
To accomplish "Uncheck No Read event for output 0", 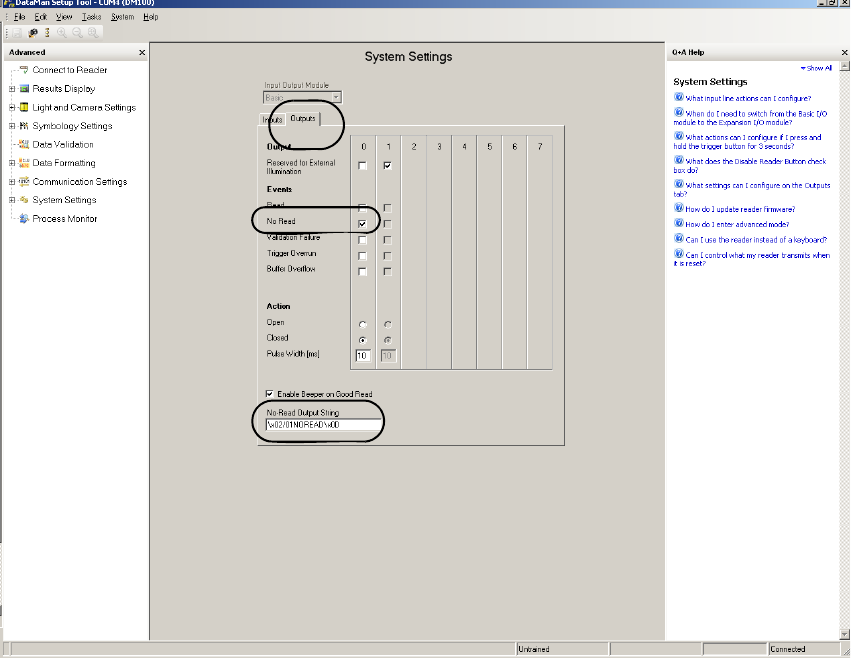I will click(x=363, y=224).
